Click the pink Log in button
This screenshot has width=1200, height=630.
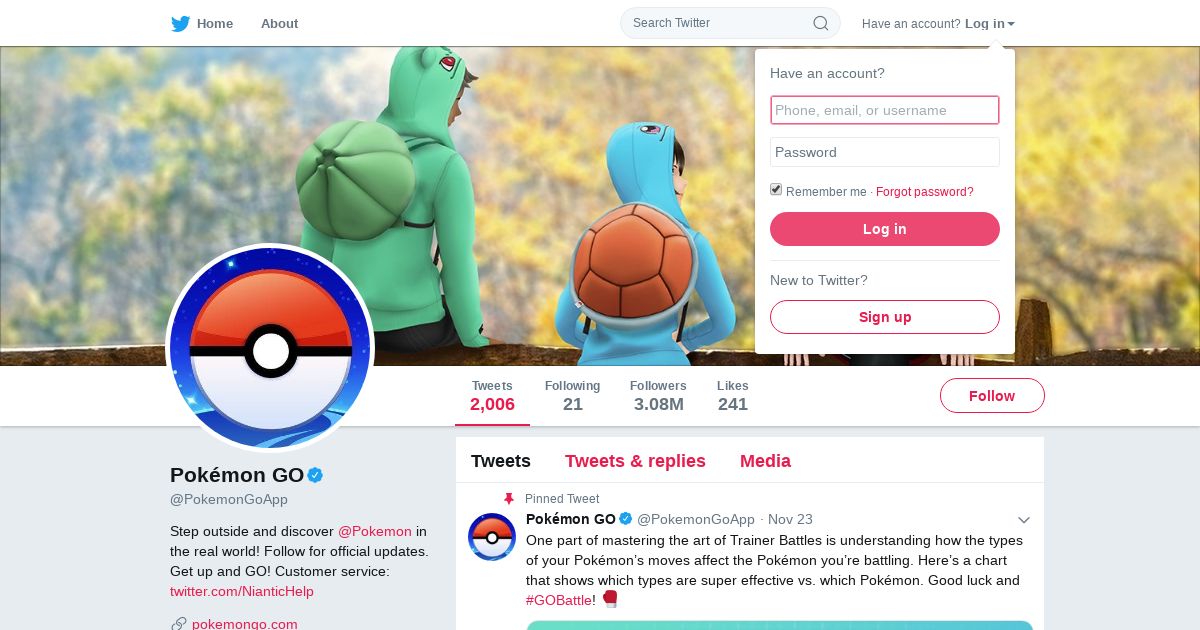pos(885,229)
